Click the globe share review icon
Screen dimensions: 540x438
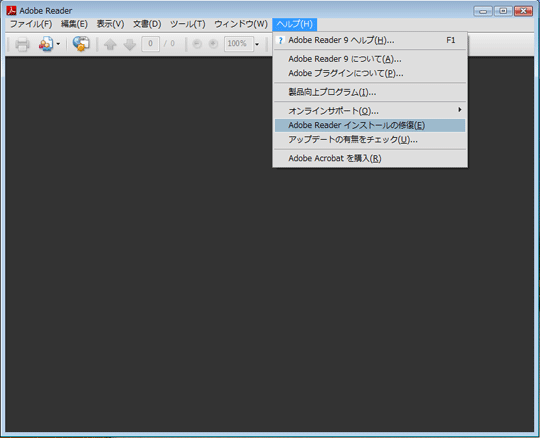(x=81, y=44)
